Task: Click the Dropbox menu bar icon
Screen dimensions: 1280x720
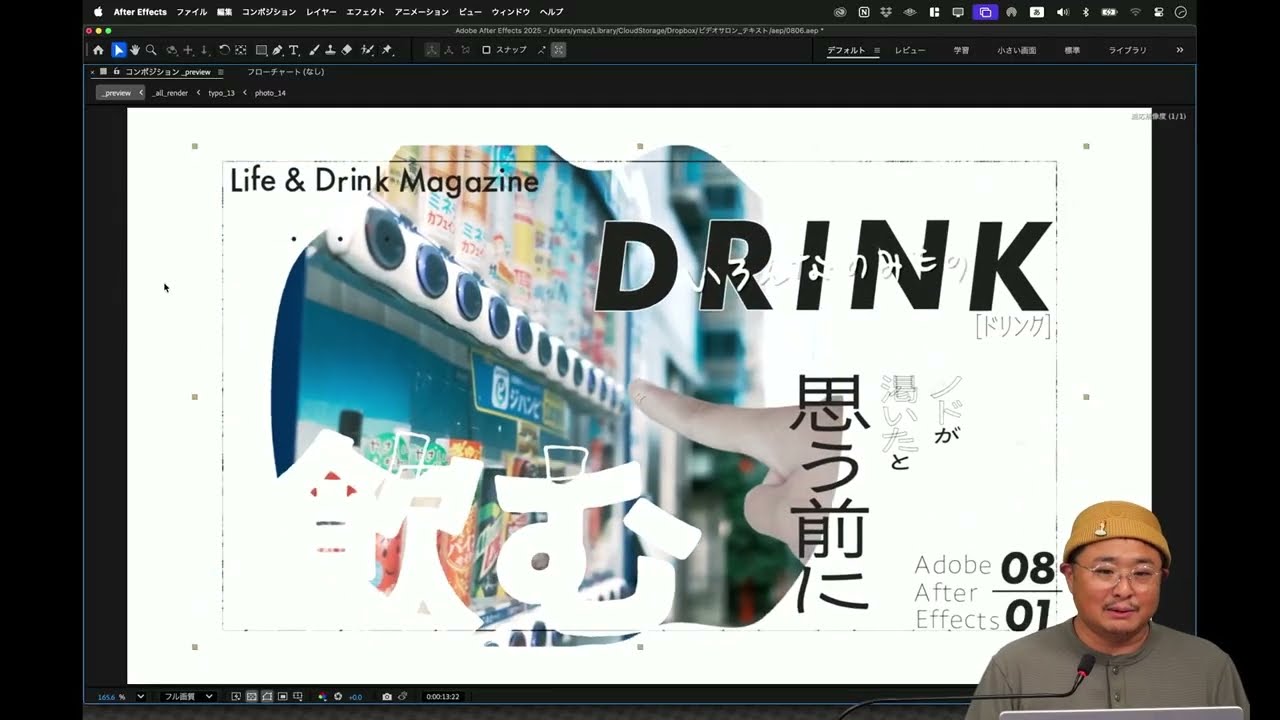Action: 886,12
